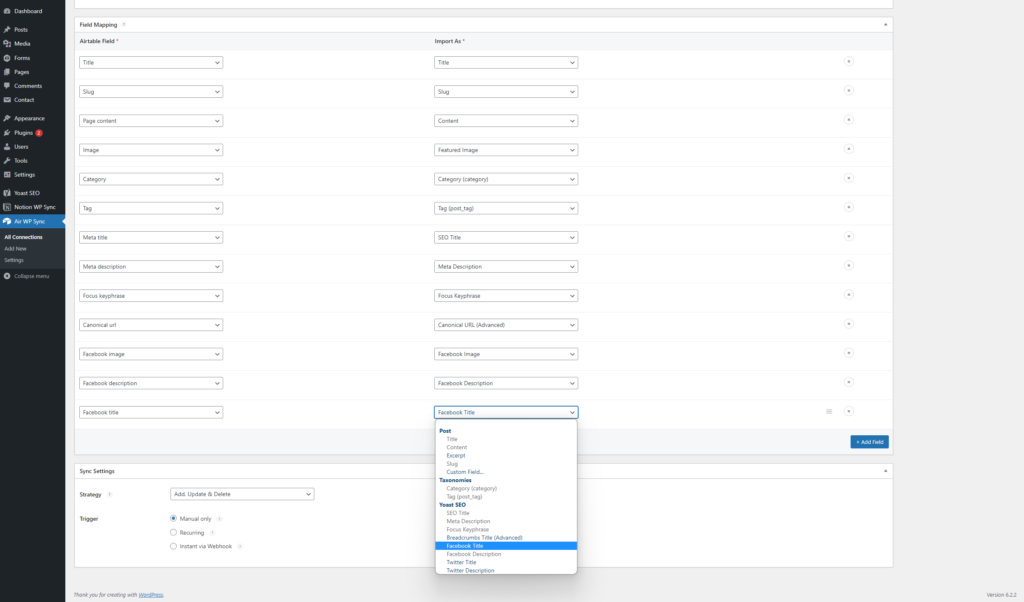The height and width of the screenshot is (602, 1024).
Task: Open the Focus Keyphrase Import As dropdown
Action: click(505, 296)
